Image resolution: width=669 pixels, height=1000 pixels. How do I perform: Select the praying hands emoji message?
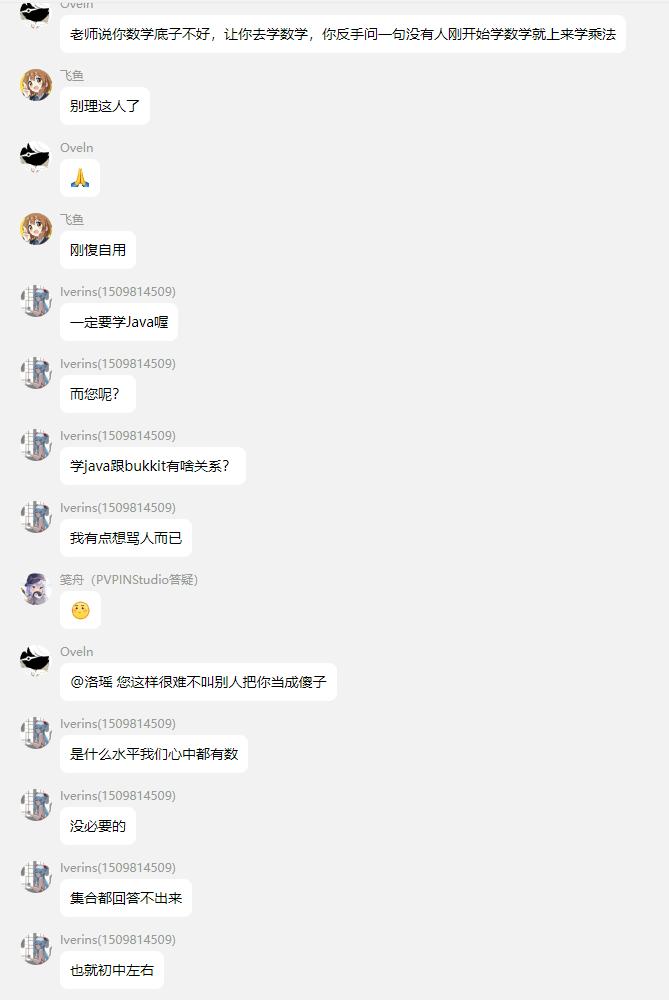click(80, 178)
